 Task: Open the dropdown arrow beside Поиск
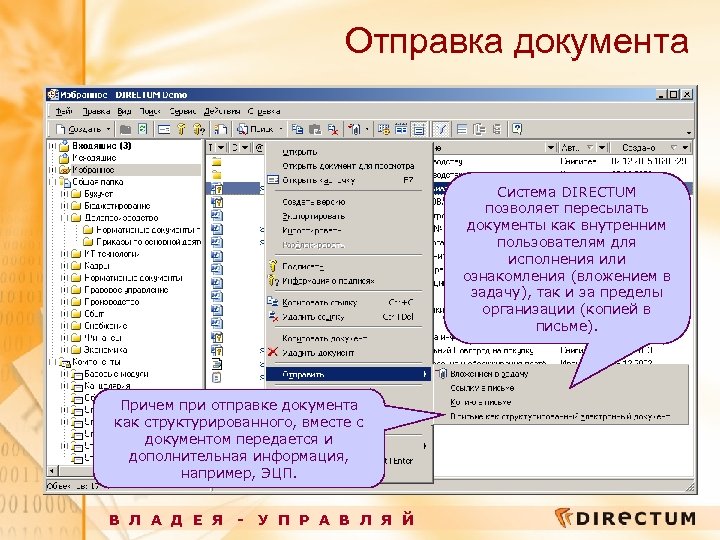pyautogui.click(x=281, y=129)
